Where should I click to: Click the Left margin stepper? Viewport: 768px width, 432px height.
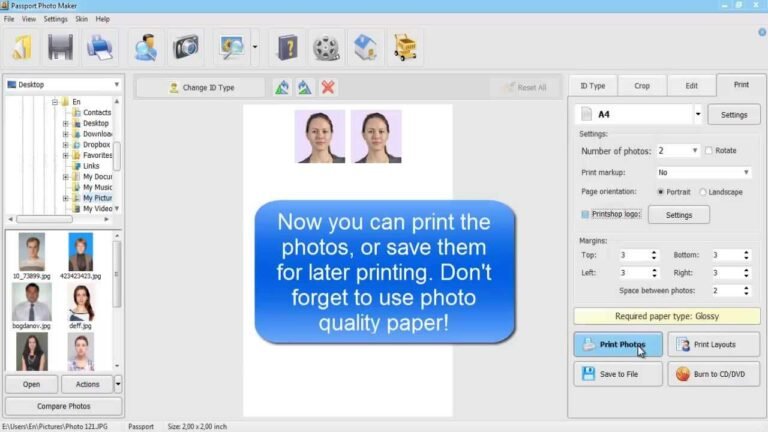tap(653, 272)
